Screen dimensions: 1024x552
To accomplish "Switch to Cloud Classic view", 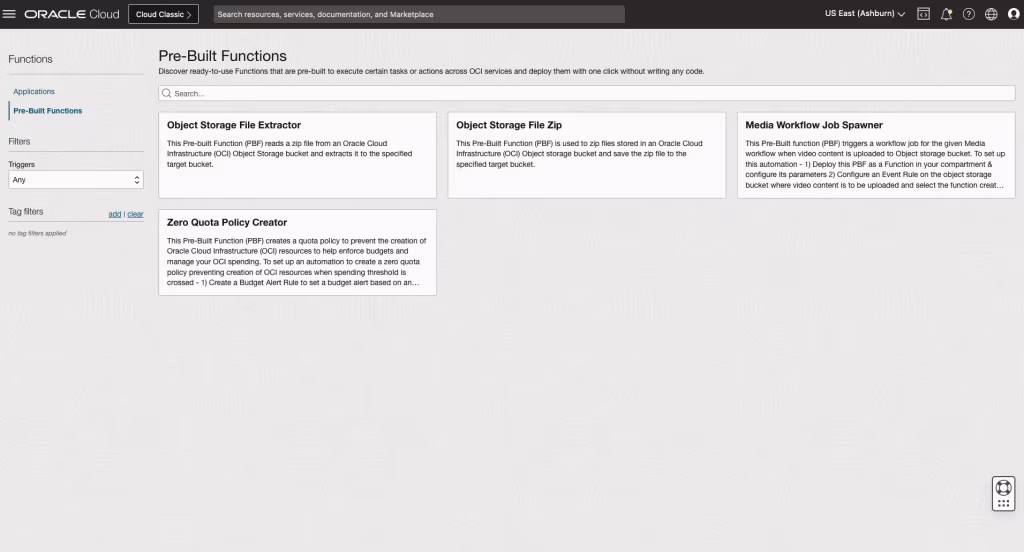I will click(x=163, y=14).
